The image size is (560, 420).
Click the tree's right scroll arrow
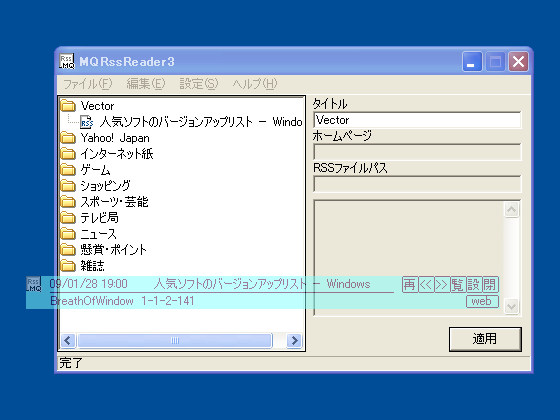click(295, 340)
